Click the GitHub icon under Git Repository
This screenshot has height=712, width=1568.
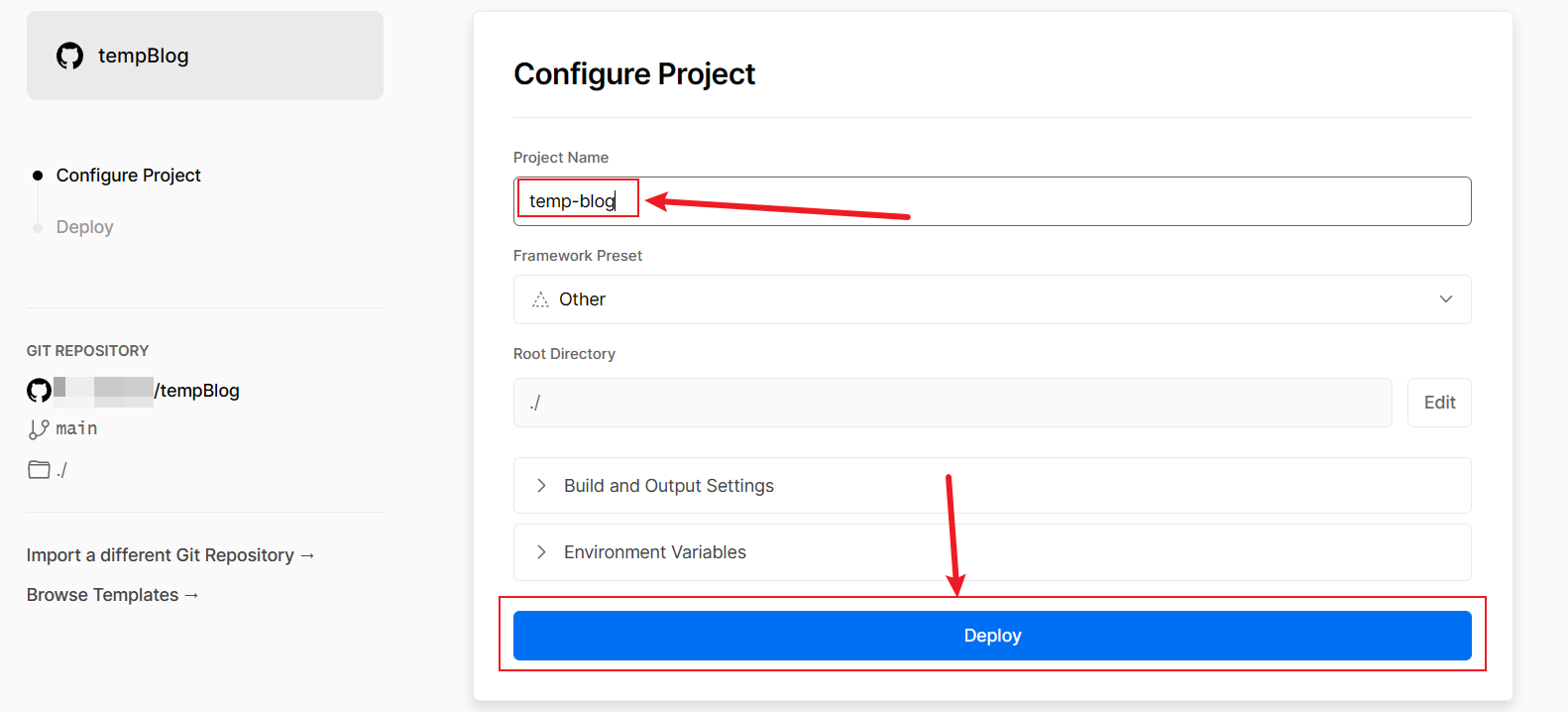click(39, 391)
